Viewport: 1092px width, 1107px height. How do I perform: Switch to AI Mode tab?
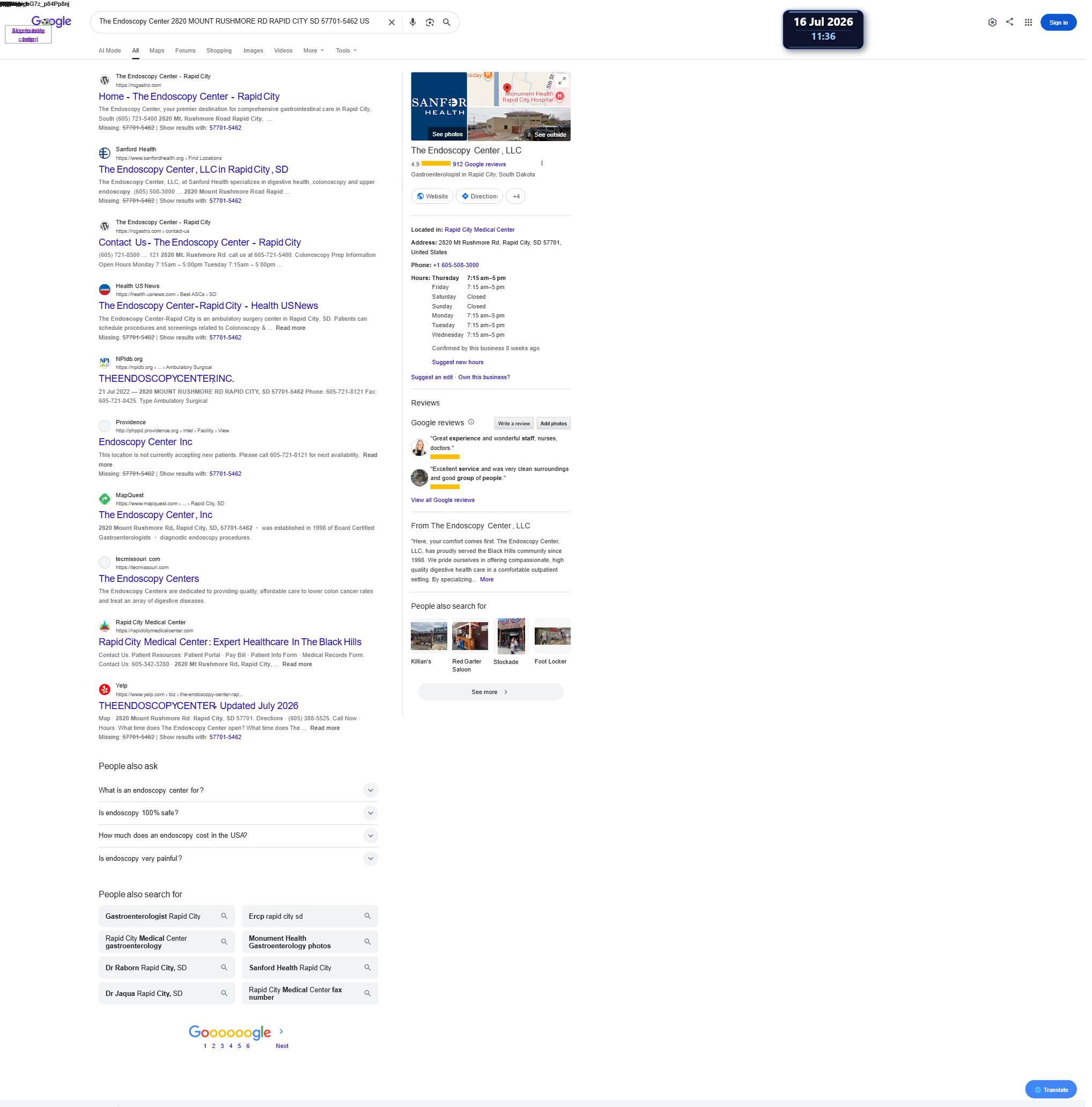pyautogui.click(x=109, y=50)
